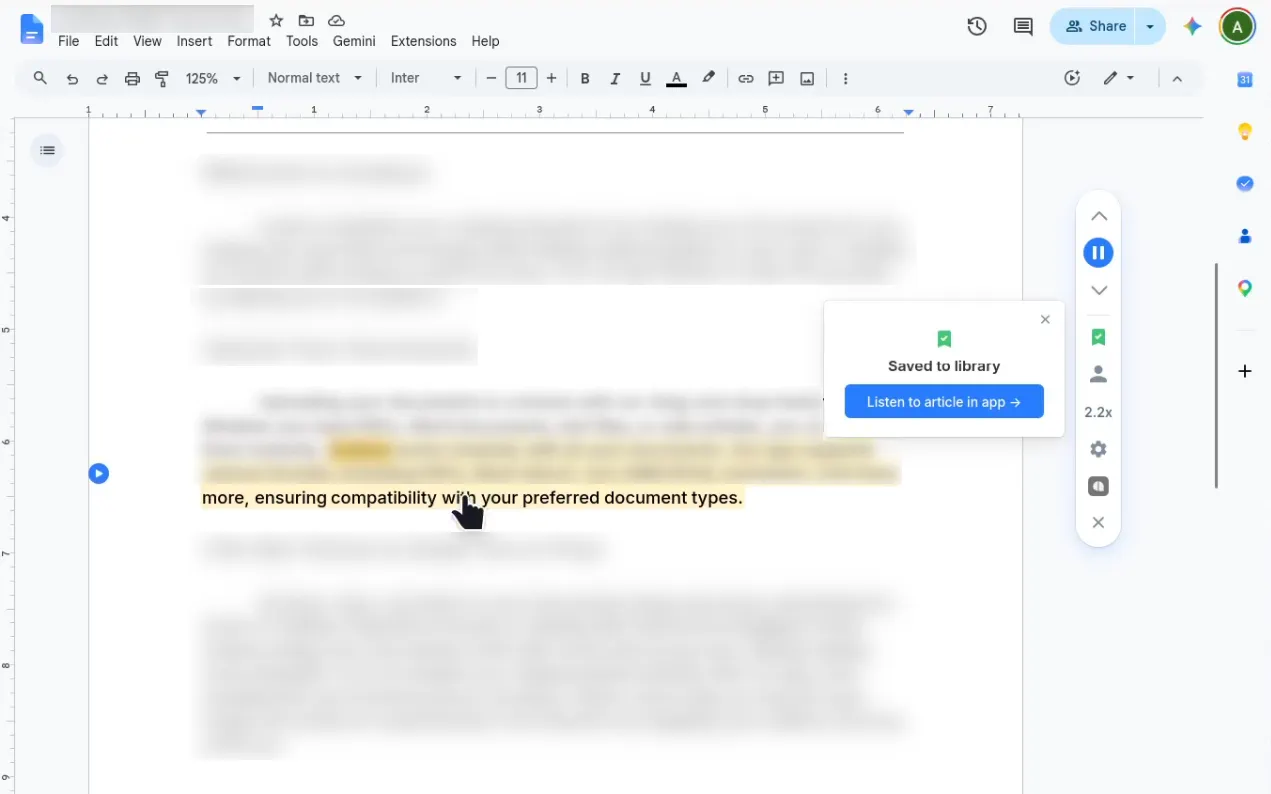
Task: Close the reader control panel
Action: coord(1098,522)
